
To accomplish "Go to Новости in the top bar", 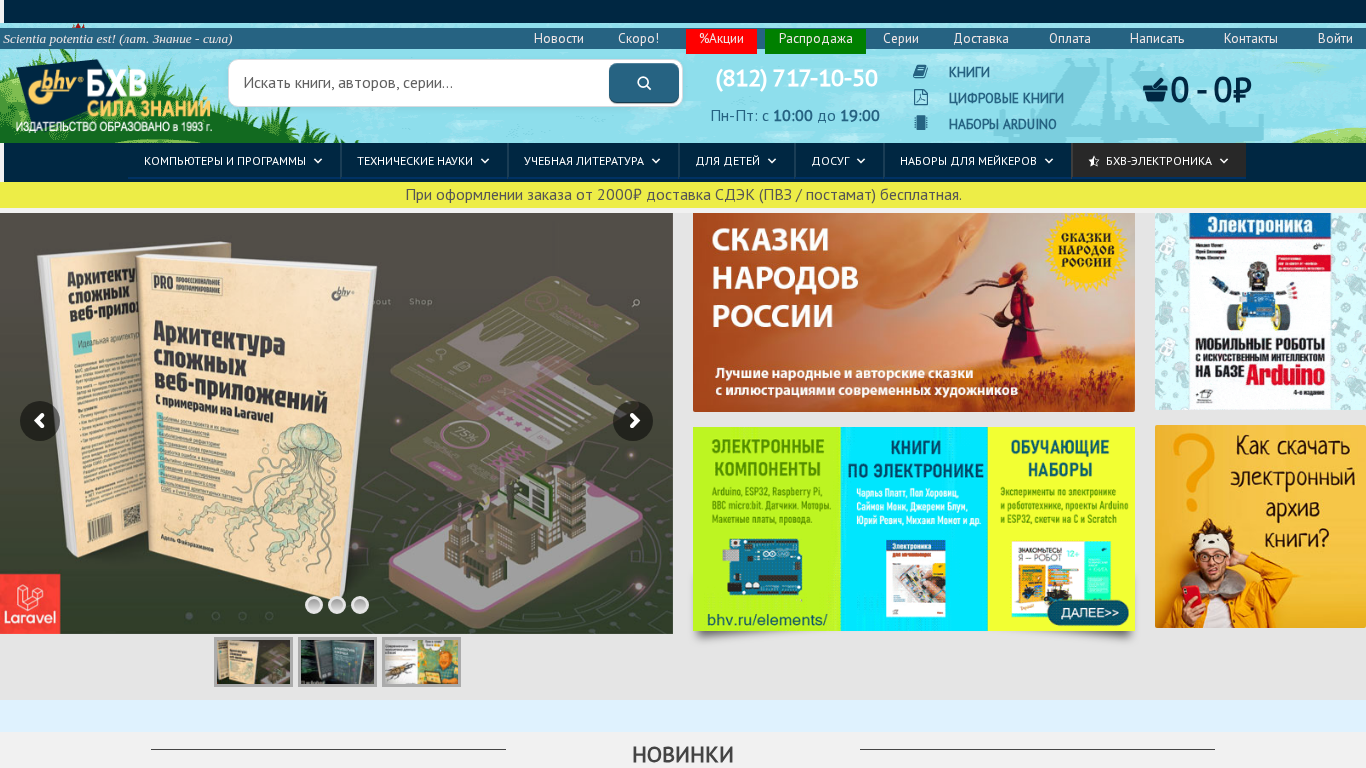I will 559,39.
